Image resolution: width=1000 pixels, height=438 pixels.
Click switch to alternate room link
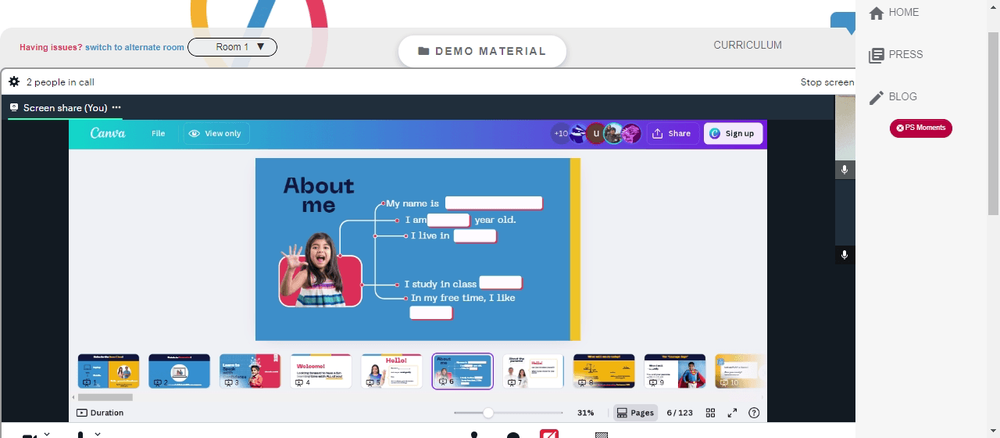pyautogui.click(x=135, y=47)
